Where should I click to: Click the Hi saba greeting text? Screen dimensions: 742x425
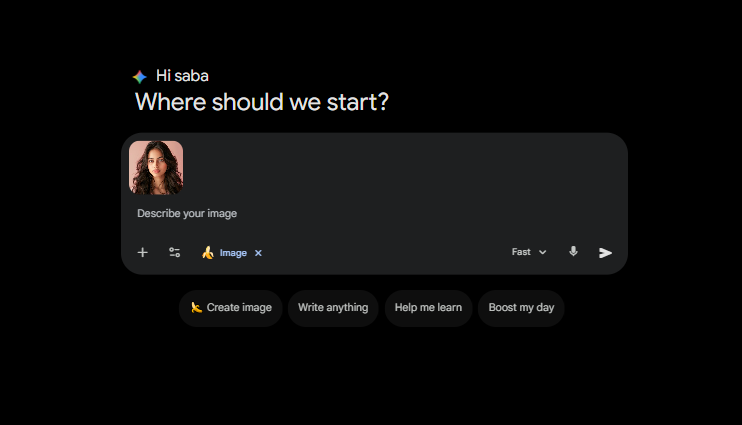(x=183, y=76)
